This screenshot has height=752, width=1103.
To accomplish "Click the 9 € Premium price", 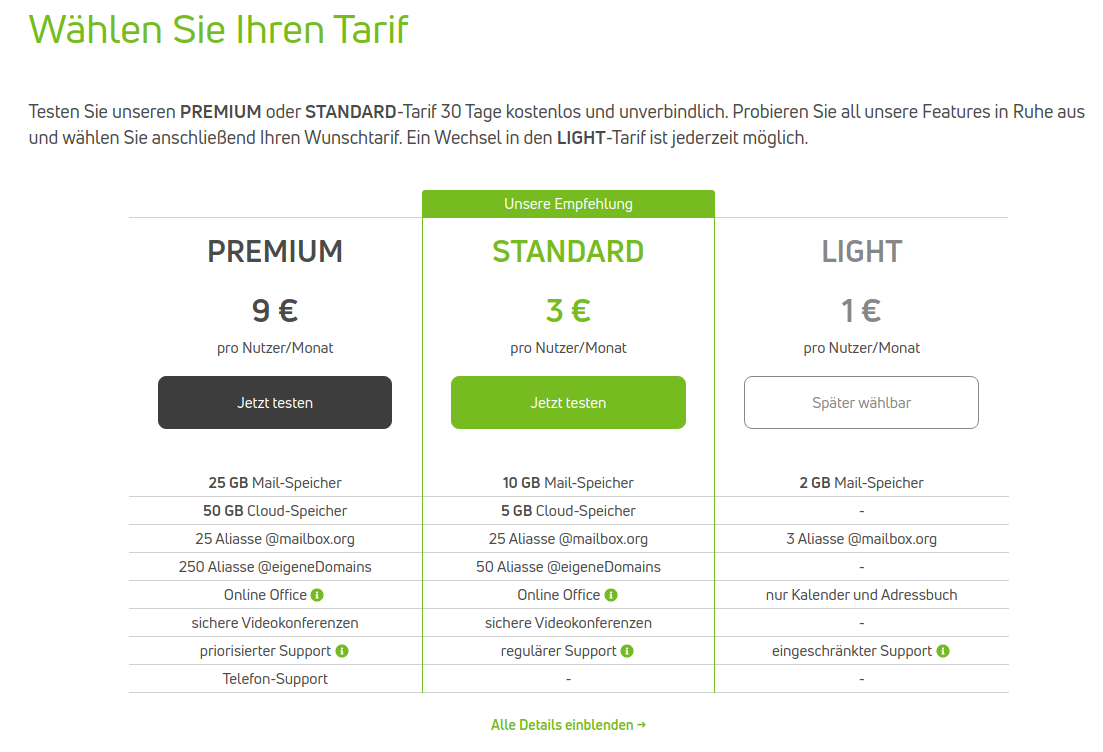I will [275, 310].
